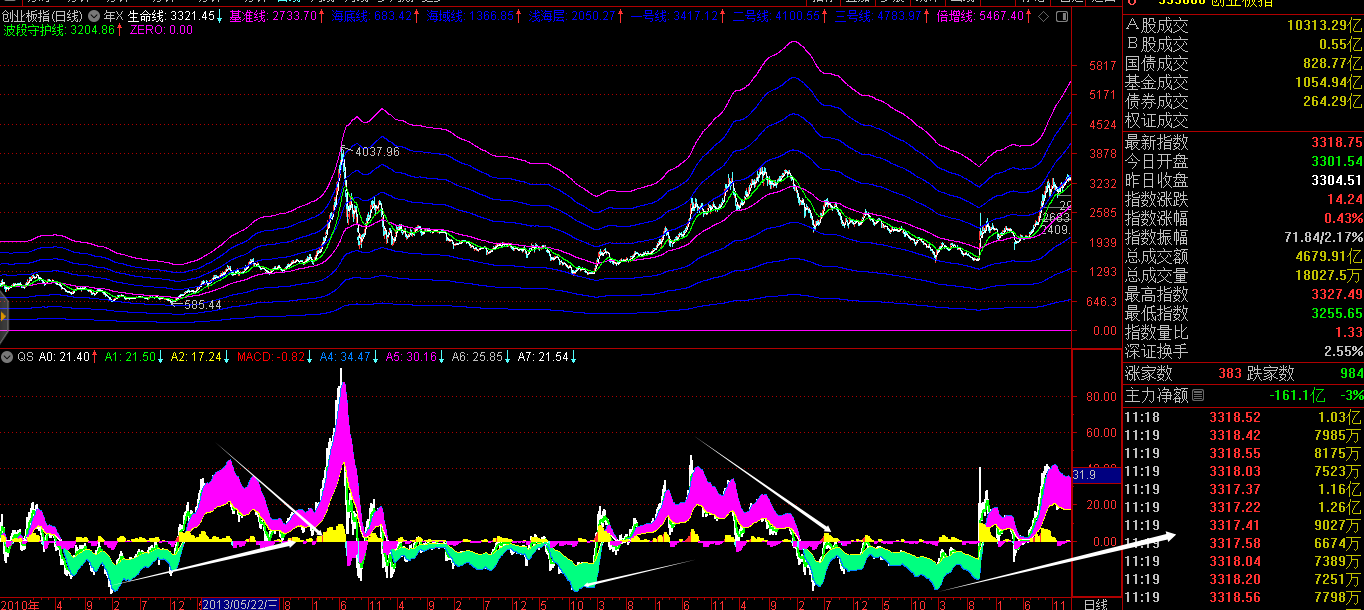
Task: Expand the QS indicator panel dropdown
Action: (x=7, y=356)
